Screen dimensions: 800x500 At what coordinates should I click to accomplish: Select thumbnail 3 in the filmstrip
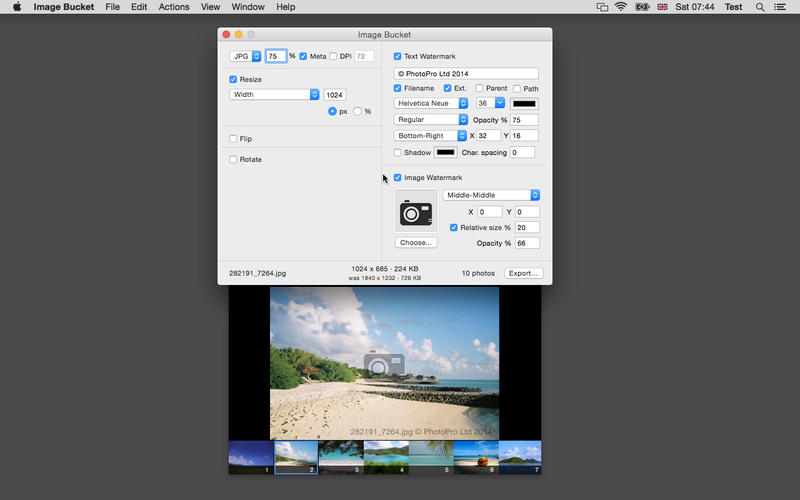click(341, 457)
